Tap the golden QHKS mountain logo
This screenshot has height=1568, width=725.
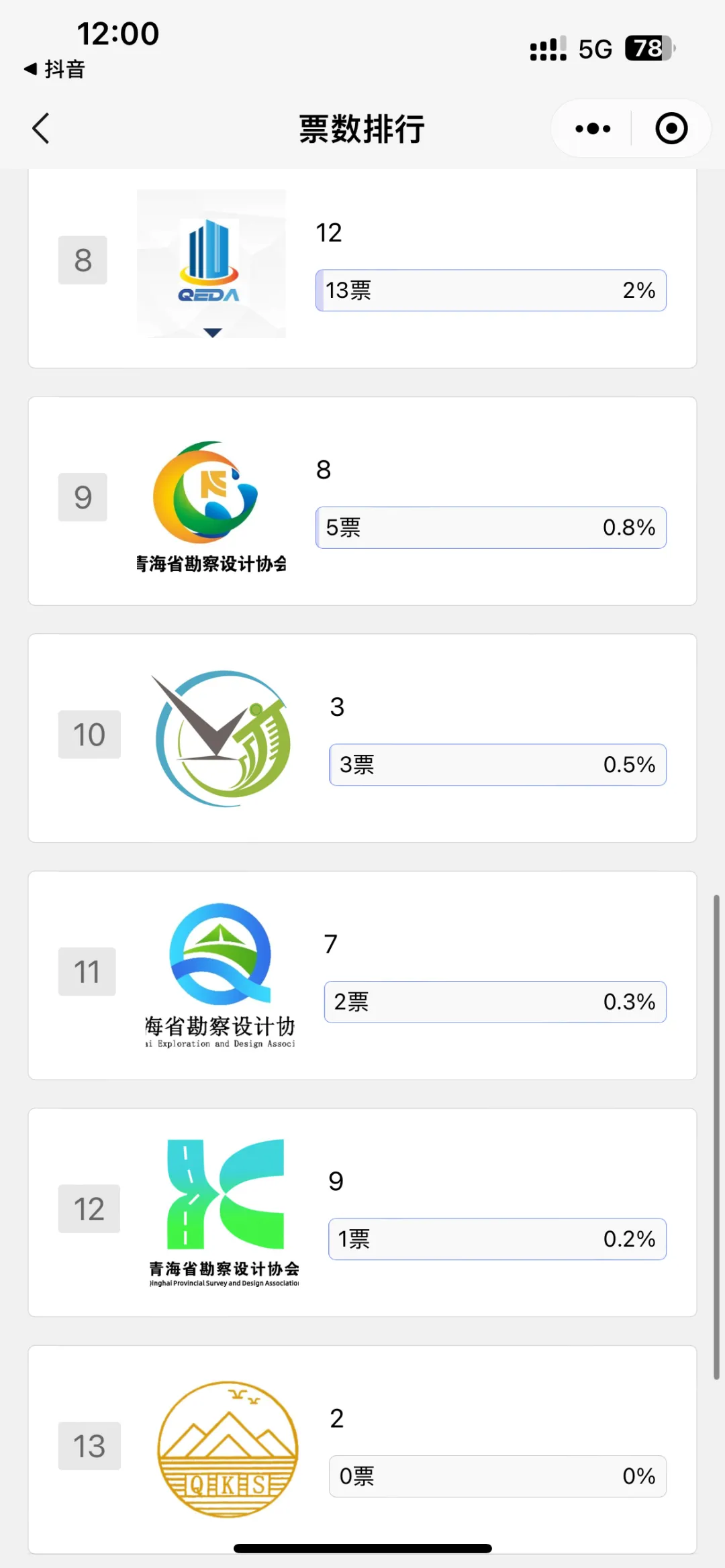click(228, 1449)
